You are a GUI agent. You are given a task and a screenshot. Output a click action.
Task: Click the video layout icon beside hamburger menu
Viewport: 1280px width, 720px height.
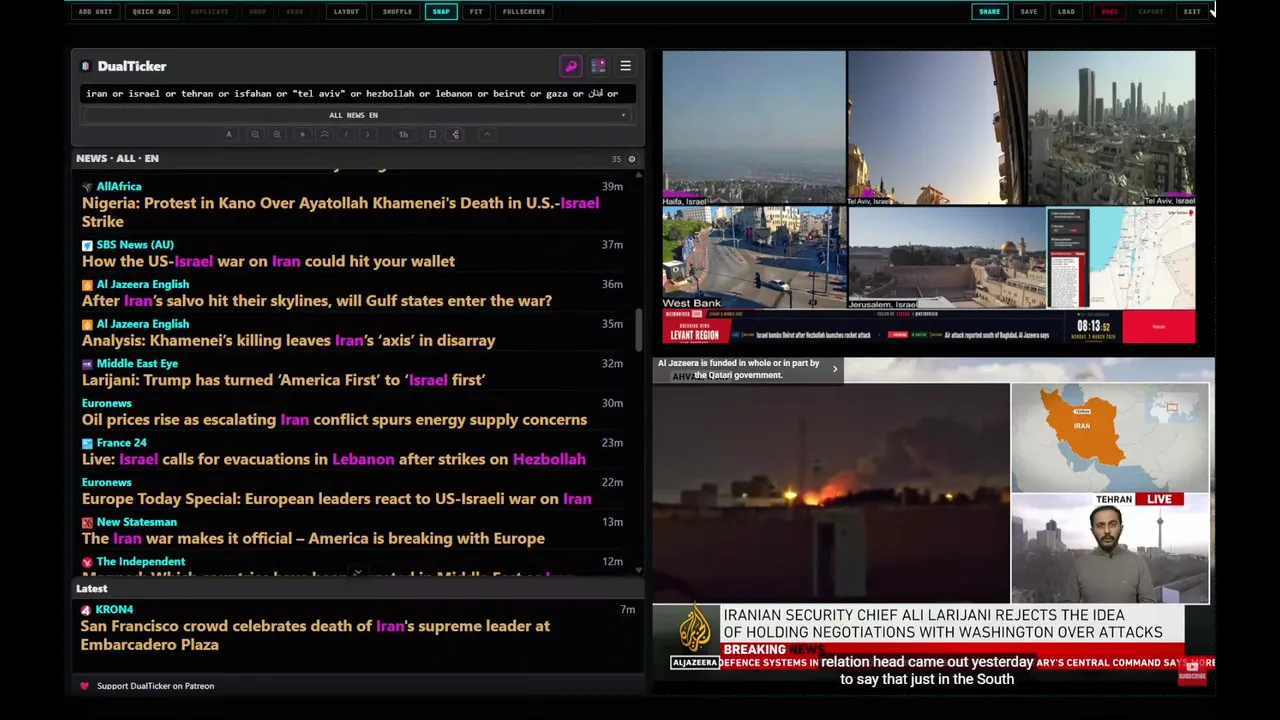[x=598, y=66]
